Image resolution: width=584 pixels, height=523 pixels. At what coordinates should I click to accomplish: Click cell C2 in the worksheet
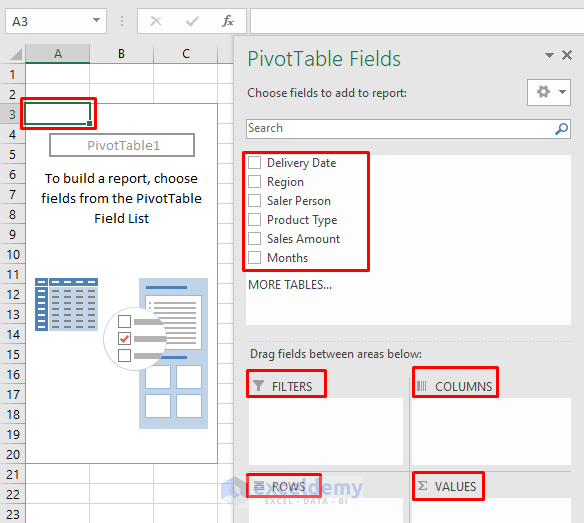click(x=185, y=93)
